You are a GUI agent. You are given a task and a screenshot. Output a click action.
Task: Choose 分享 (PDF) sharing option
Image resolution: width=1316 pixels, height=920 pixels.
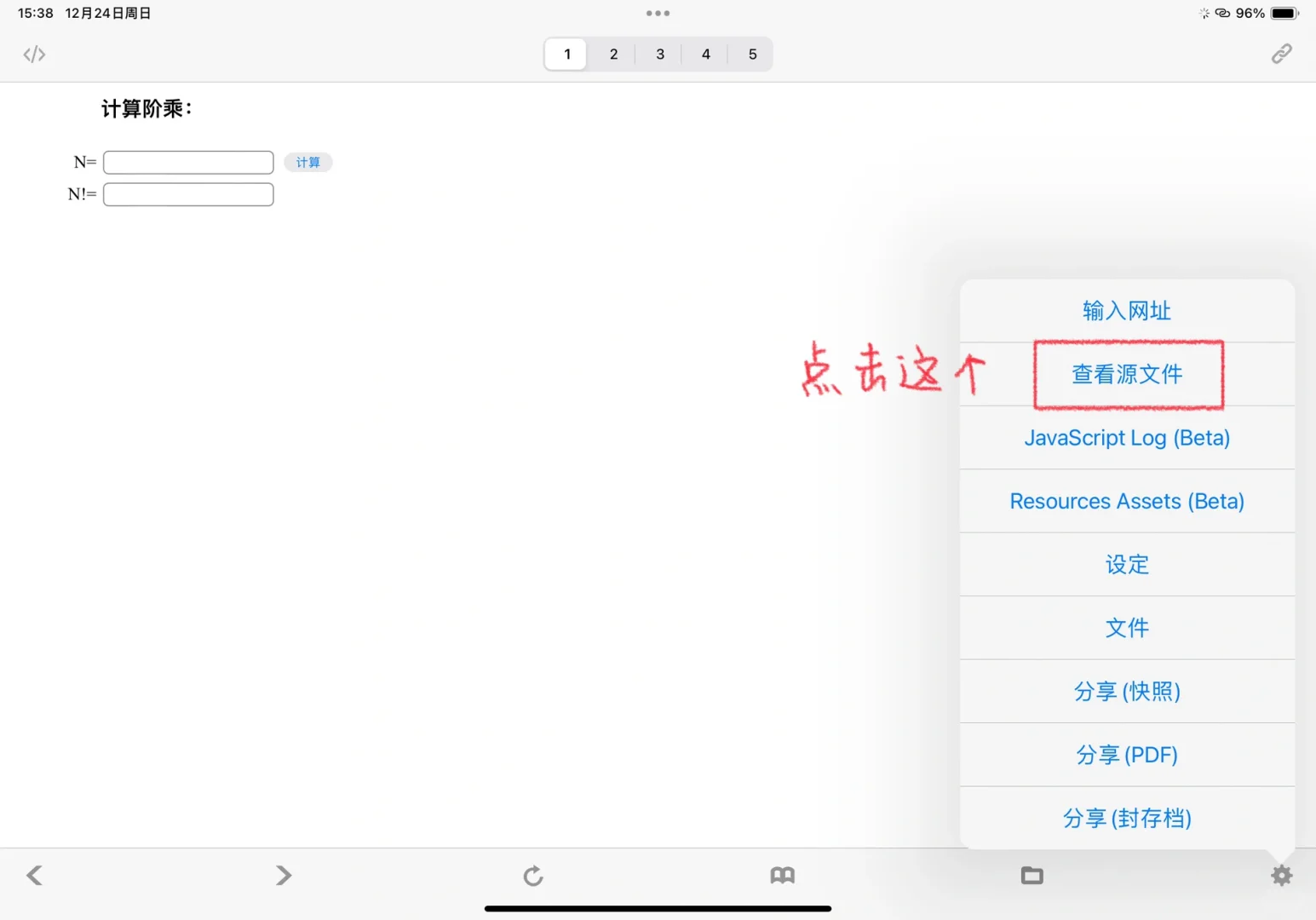click(x=1127, y=755)
